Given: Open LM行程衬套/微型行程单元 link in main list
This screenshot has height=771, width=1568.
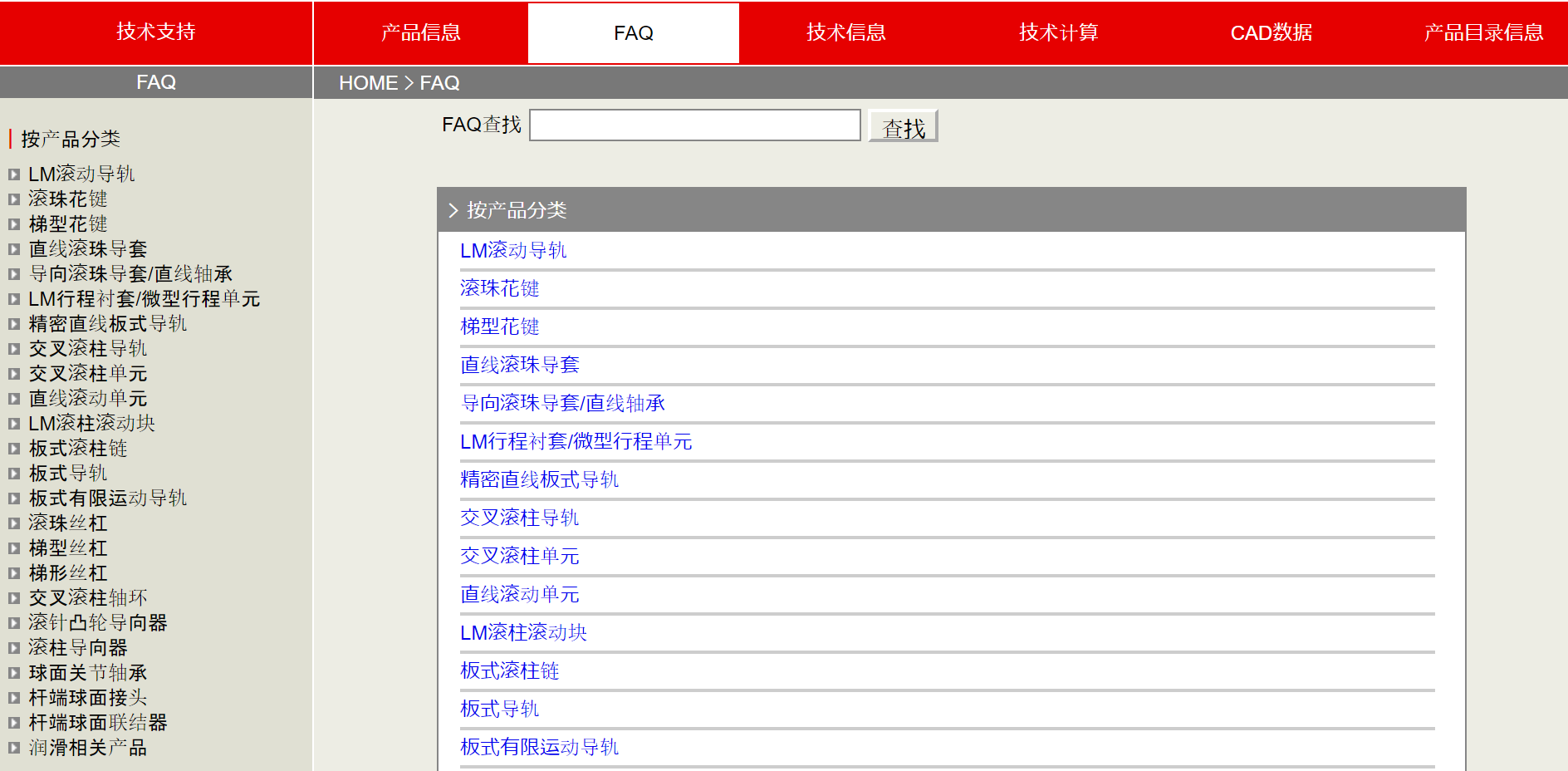Looking at the screenshot, I should click(576, 441).
